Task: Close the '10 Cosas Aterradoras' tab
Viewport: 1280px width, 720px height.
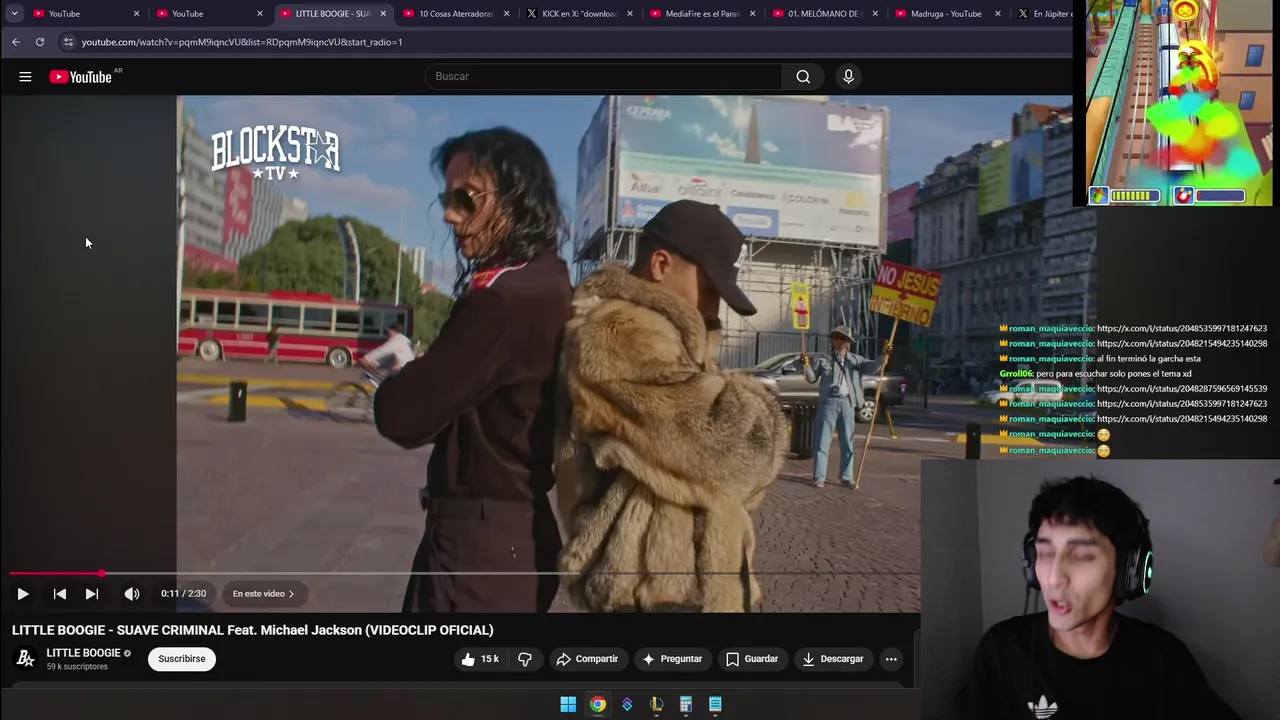Action: tap(506, 14)
